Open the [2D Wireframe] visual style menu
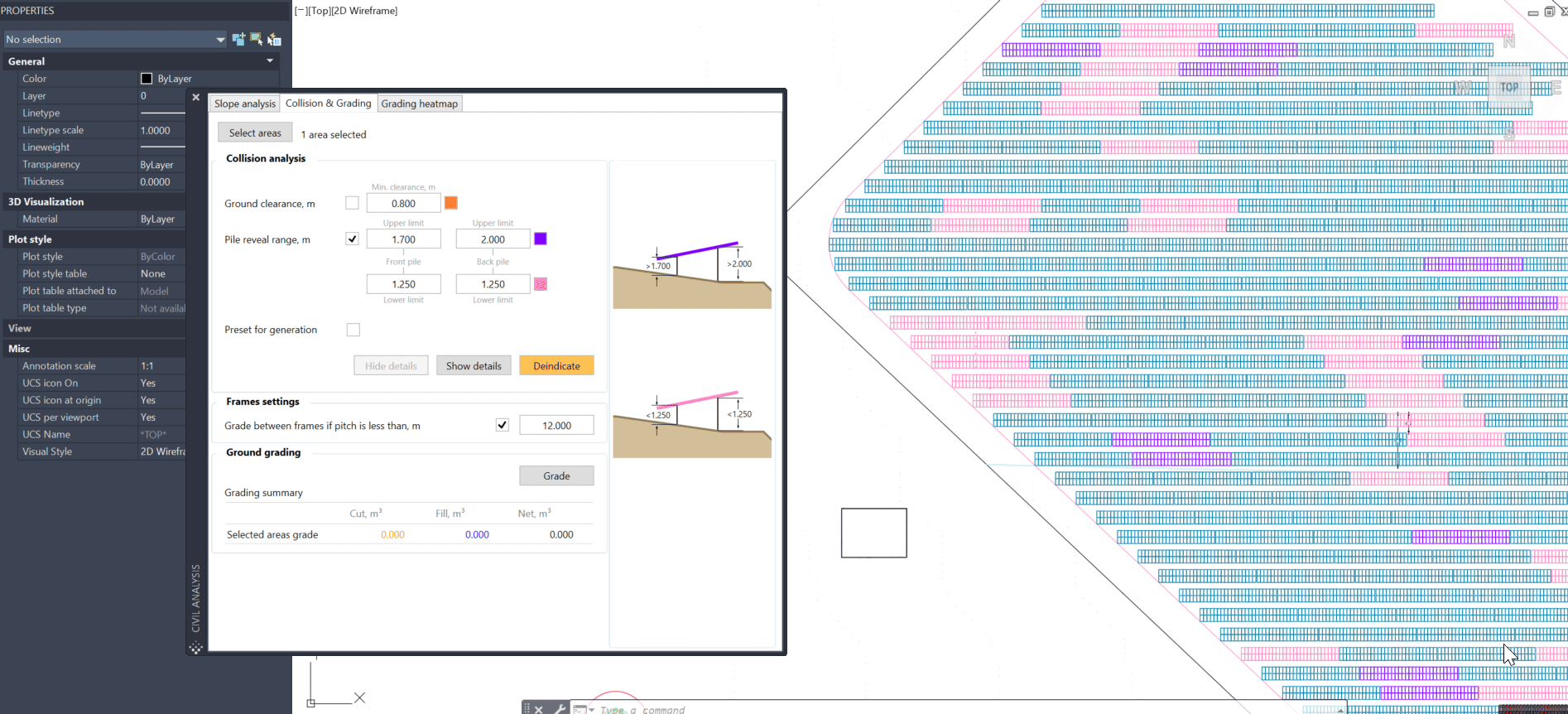 pyautogui.click(x=364, y=11)
